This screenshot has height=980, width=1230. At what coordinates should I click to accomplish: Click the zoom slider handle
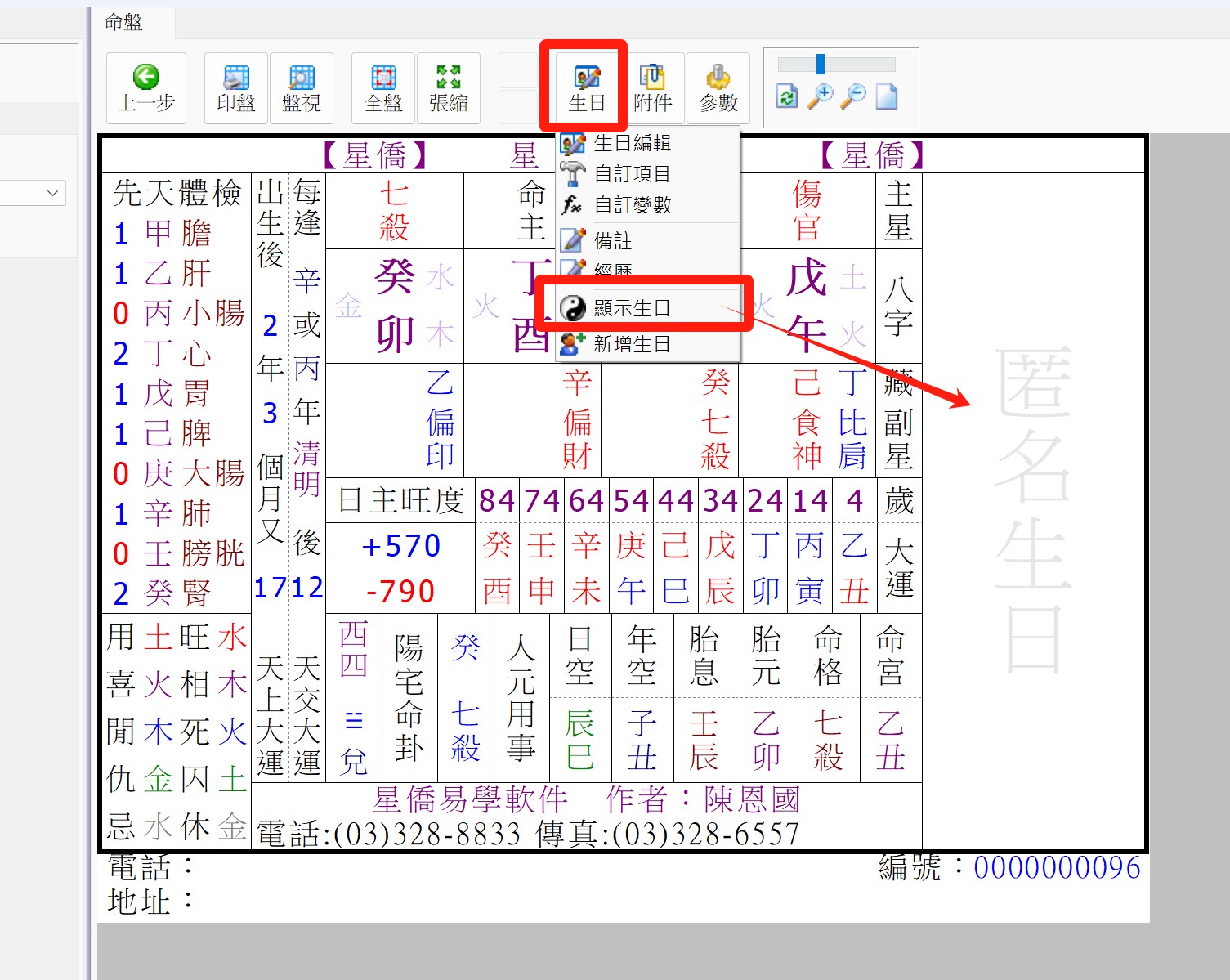pyautogui.click(x=821, y=64)
